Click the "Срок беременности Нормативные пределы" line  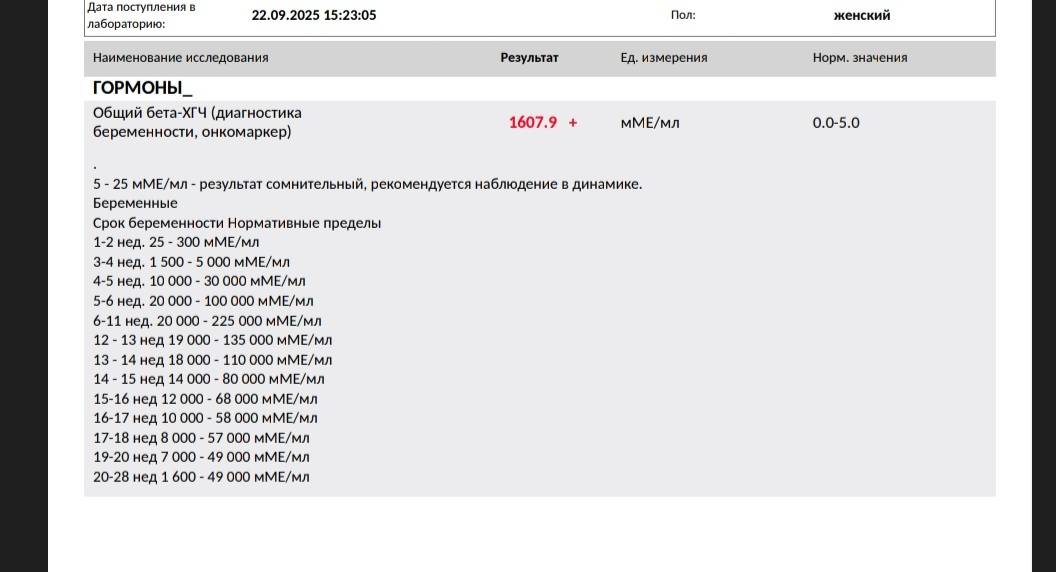(x=237, y=223)
